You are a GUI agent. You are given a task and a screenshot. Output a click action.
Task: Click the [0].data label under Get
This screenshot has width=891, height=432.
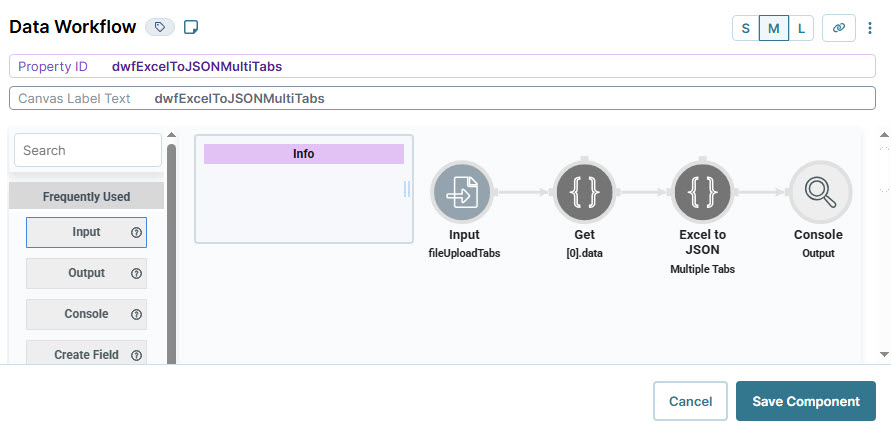point(584,254)
